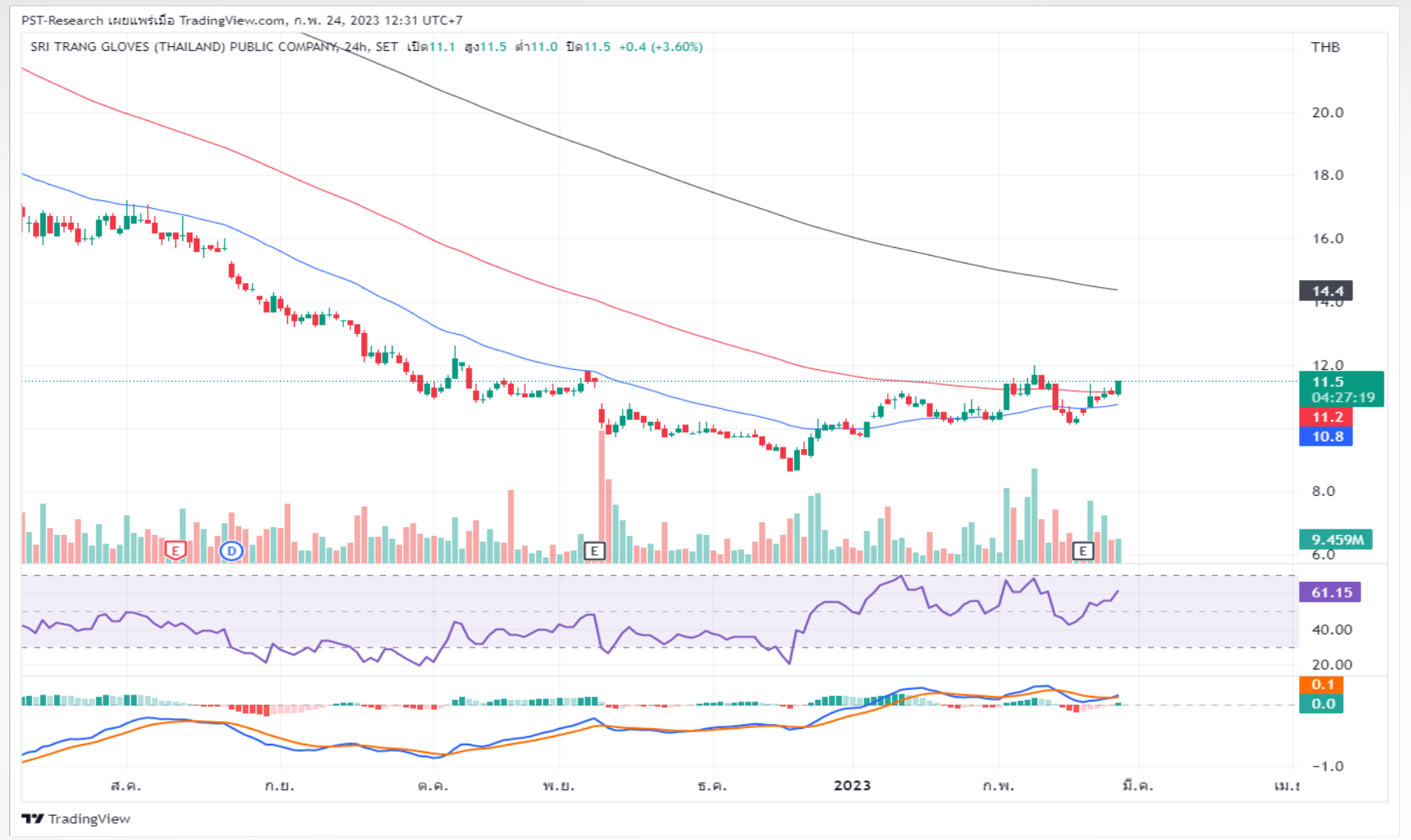Image resolution: width=1411 pixels, height=840 pixels.
Task: Click the พ.ย. month label
Action: pyautogui.click(x=559, y=785)
